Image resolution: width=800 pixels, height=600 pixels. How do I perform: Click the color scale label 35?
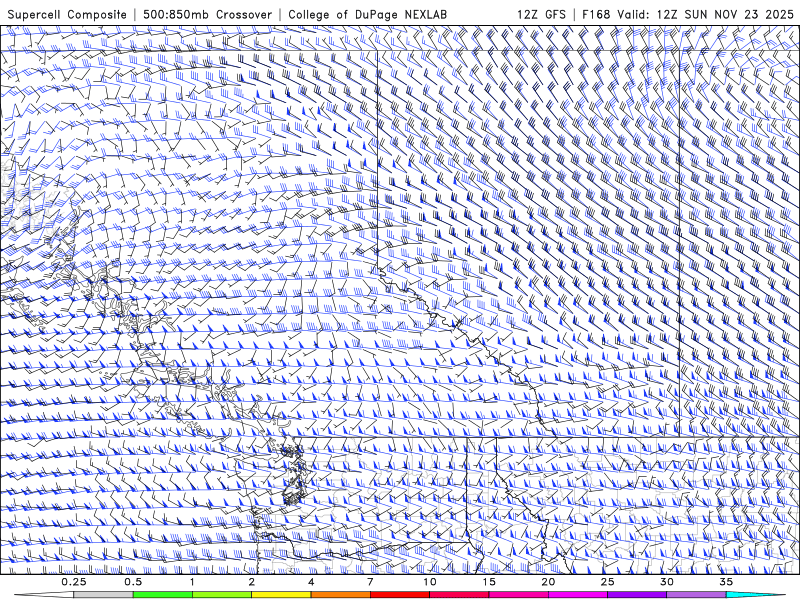tap(726, 582)
